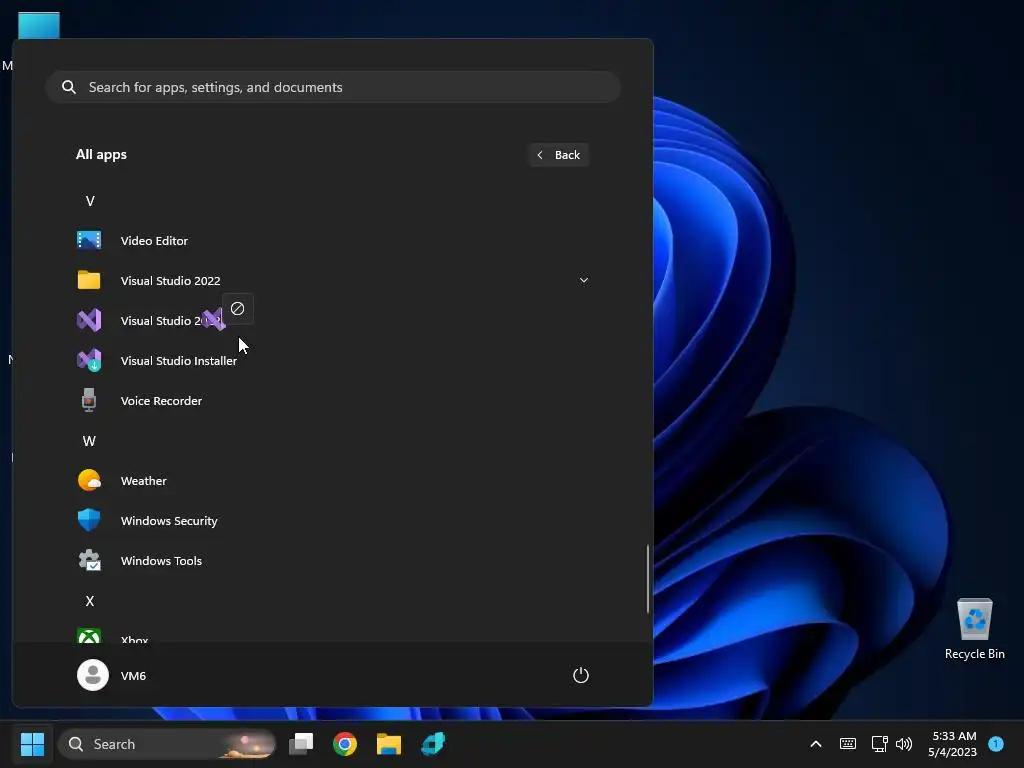
Task: Click the VM6 username text
Action: tap(133, 675)
